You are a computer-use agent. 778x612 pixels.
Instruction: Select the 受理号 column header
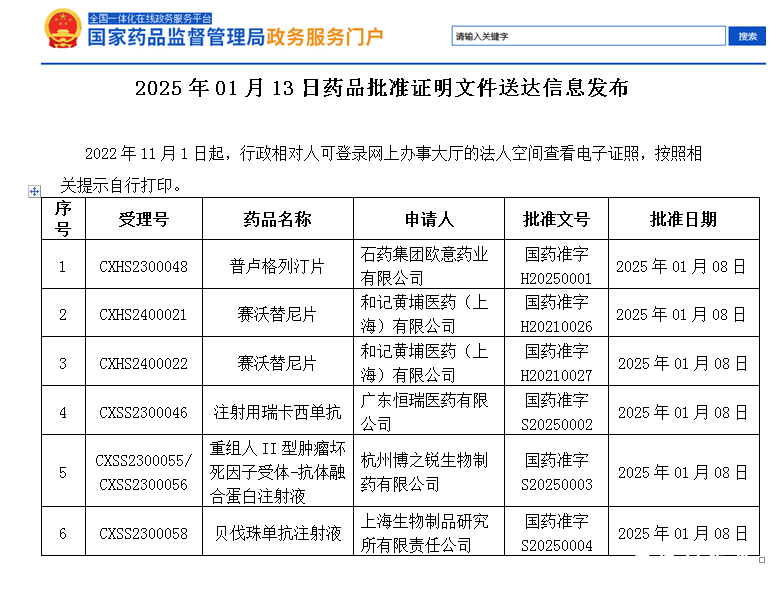coord(144,219)
